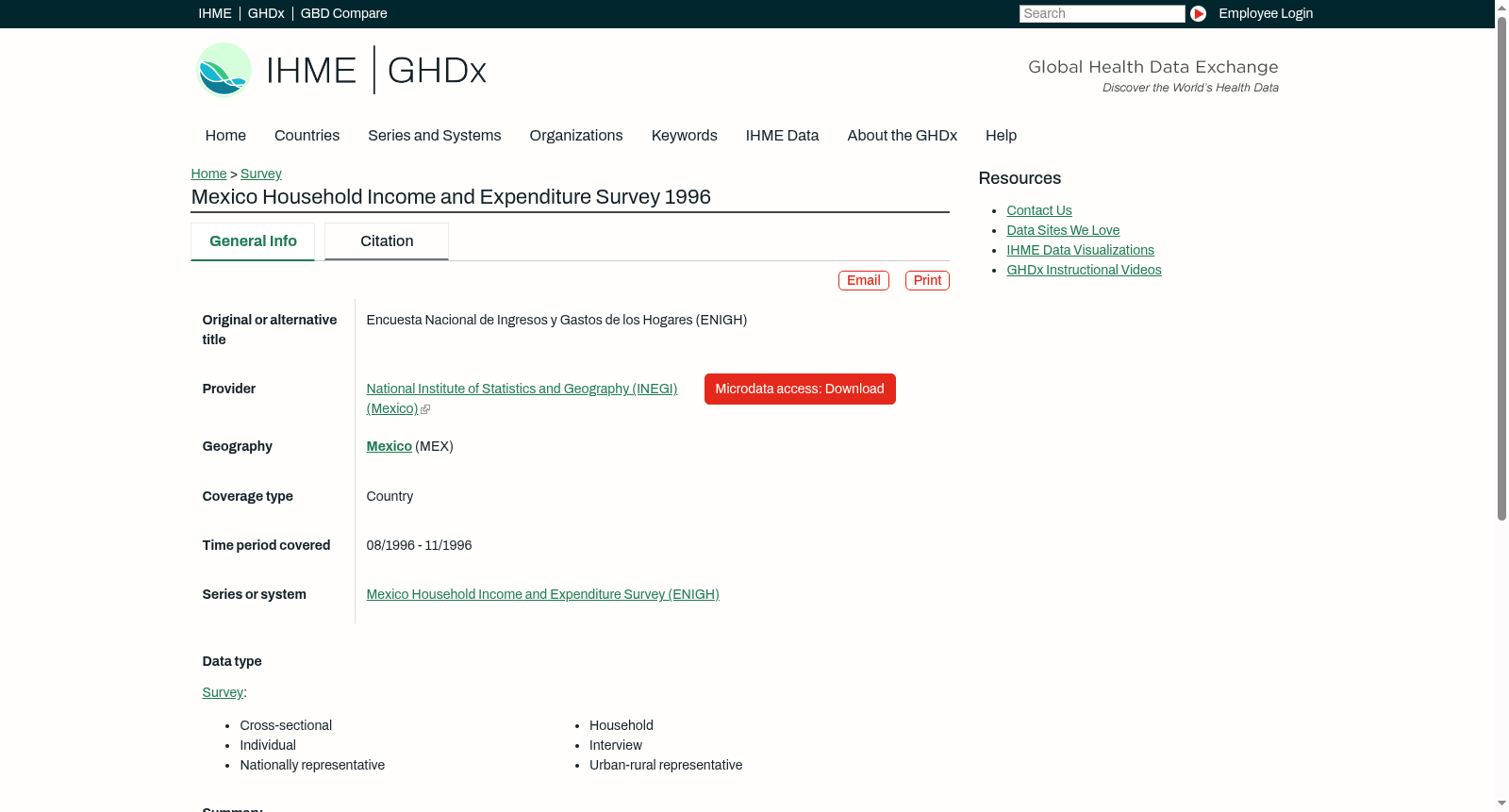The height and width of the screenshot is (812, 1509).
Task: Open the IHME Data menu item
Action: pyautogui.click(x=782, y=136)
